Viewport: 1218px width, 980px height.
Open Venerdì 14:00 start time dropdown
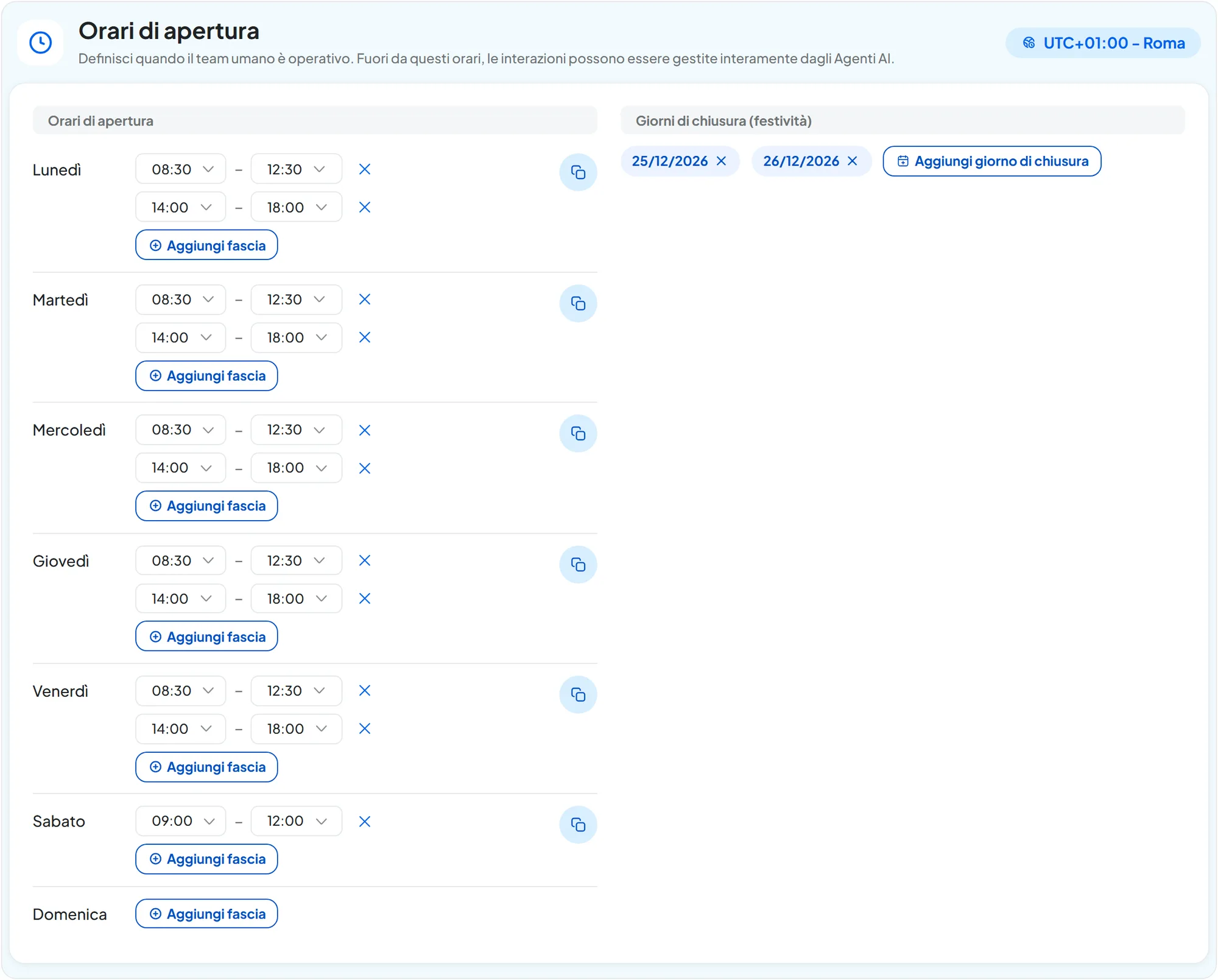(181, 729)
